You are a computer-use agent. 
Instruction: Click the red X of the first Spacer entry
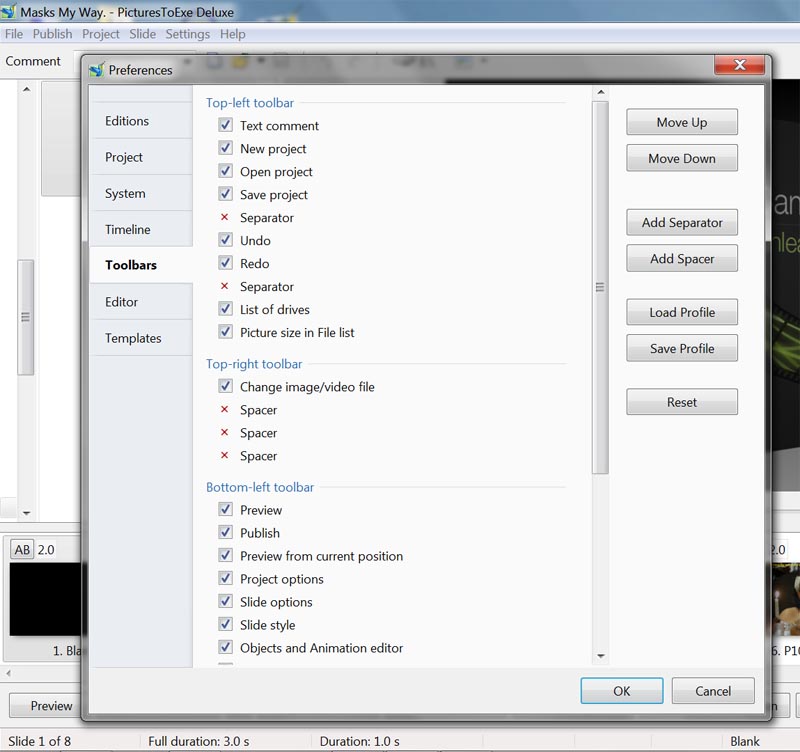coord(225,410)
